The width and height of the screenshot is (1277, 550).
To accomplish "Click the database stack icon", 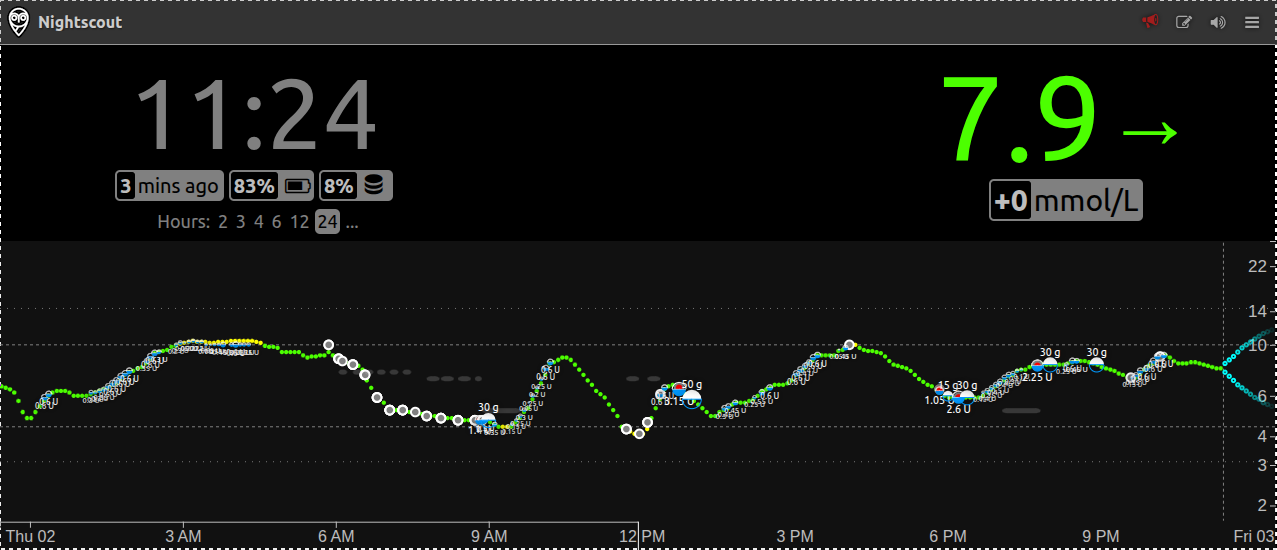I will (374, 186).
